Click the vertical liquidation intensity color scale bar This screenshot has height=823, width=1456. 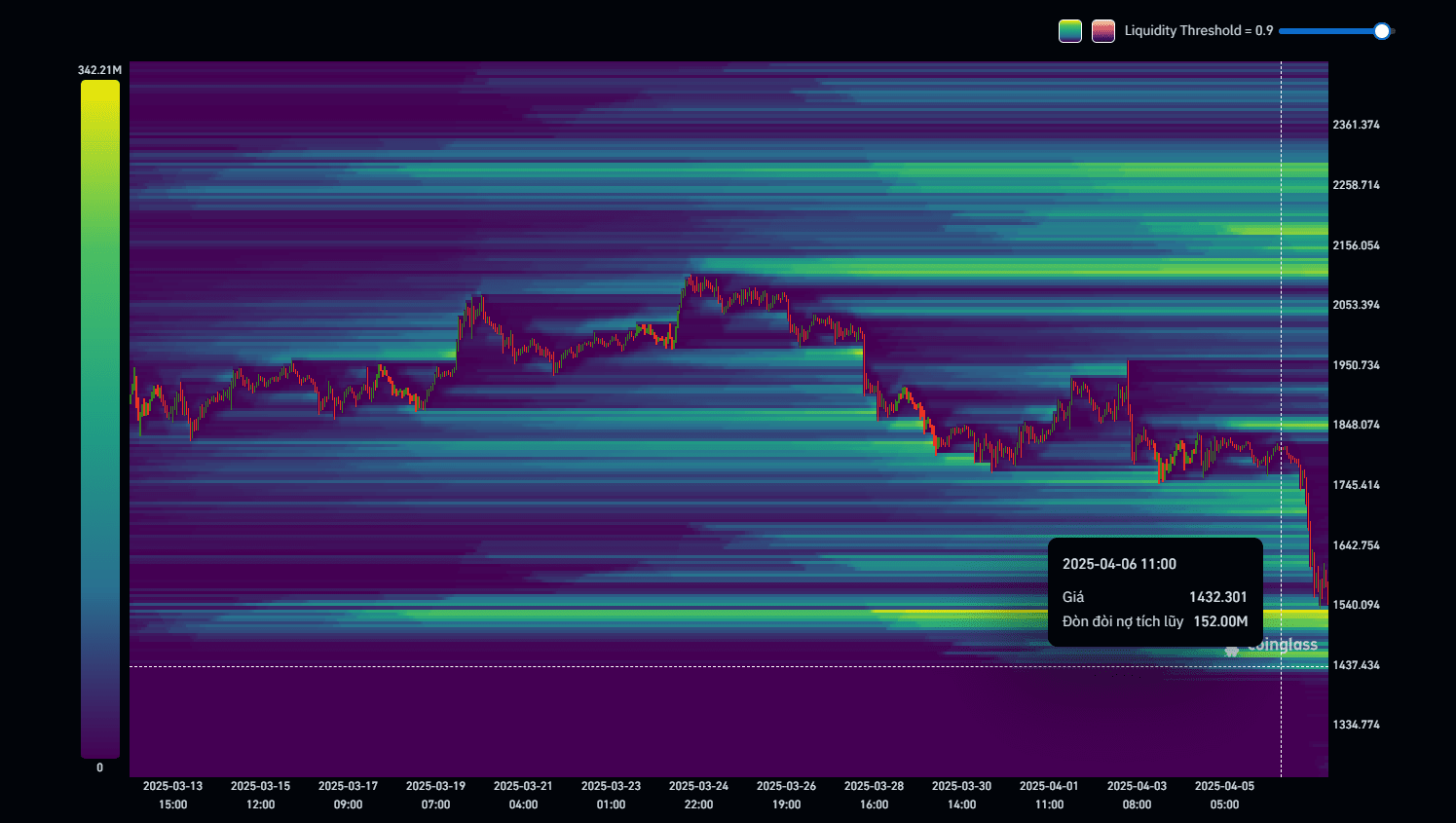(x=100, y=419)
